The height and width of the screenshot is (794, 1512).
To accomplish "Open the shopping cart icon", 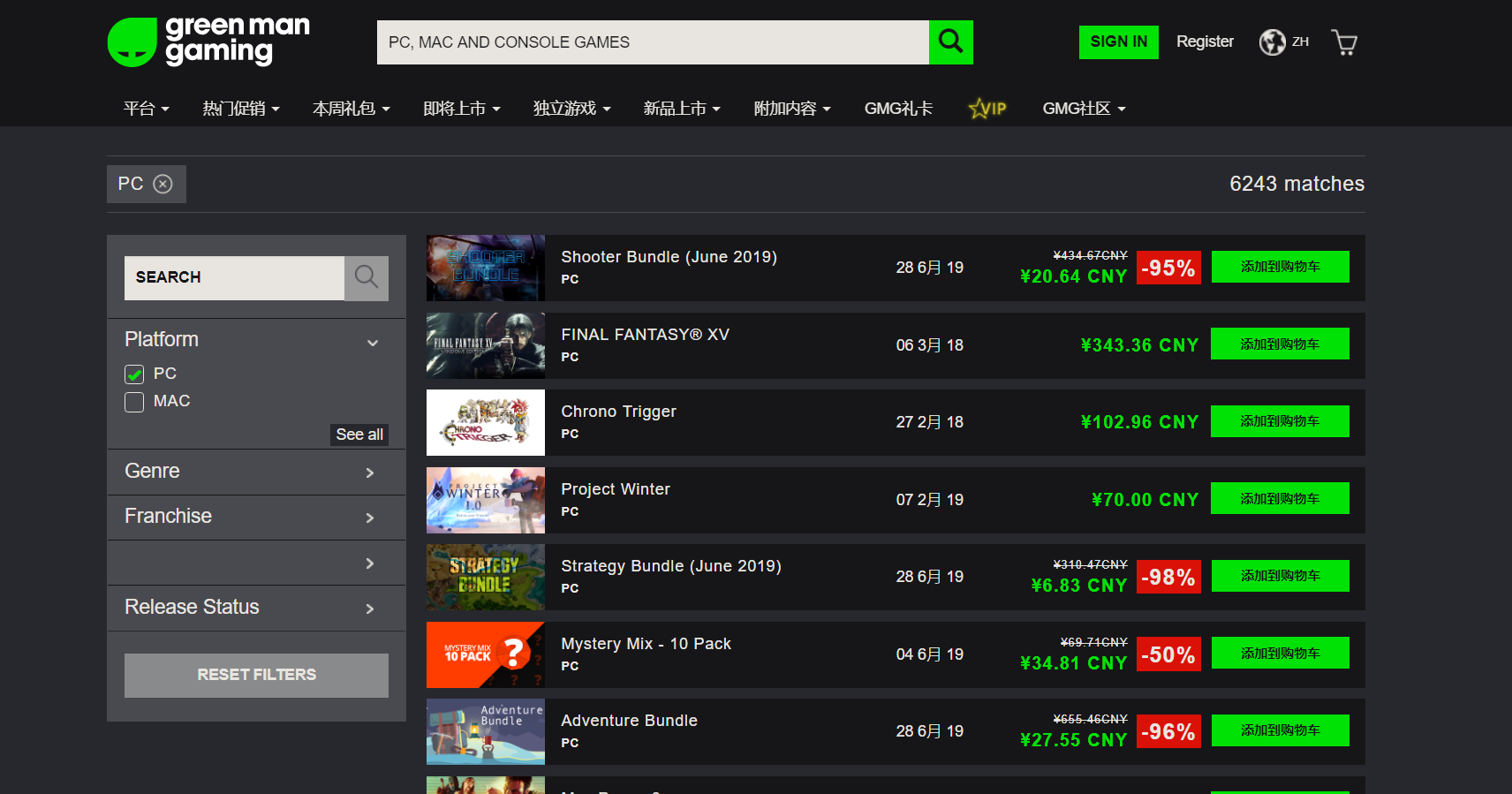I will (x=1344, y=42).
